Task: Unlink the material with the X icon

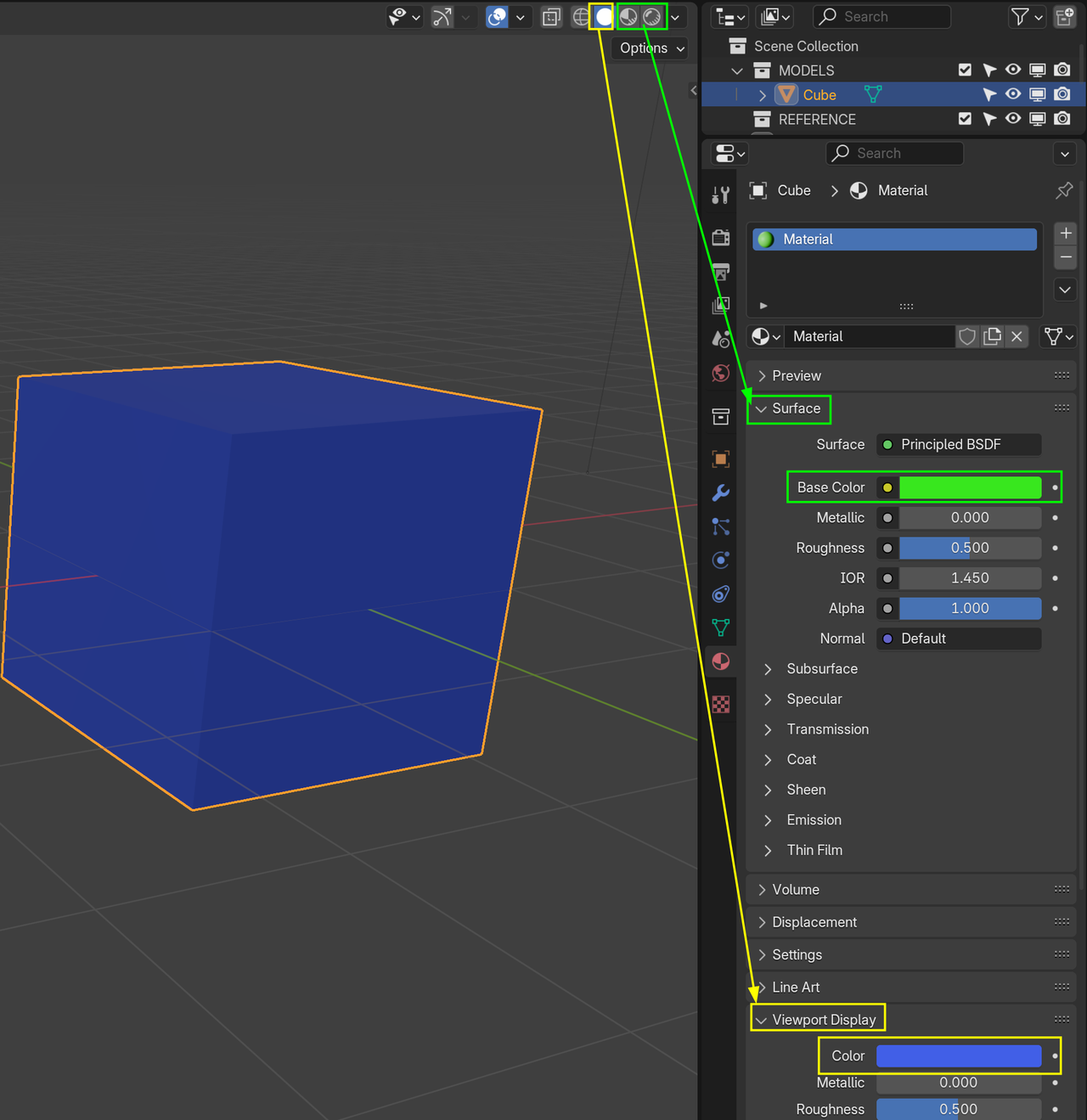Action: (1017, 336)
